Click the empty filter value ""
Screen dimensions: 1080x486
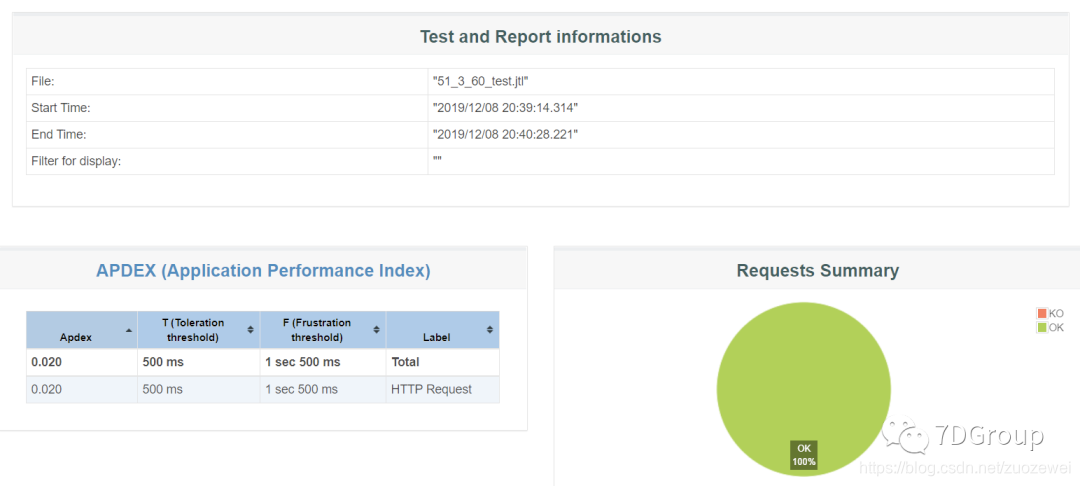click(x=437, y=160)
